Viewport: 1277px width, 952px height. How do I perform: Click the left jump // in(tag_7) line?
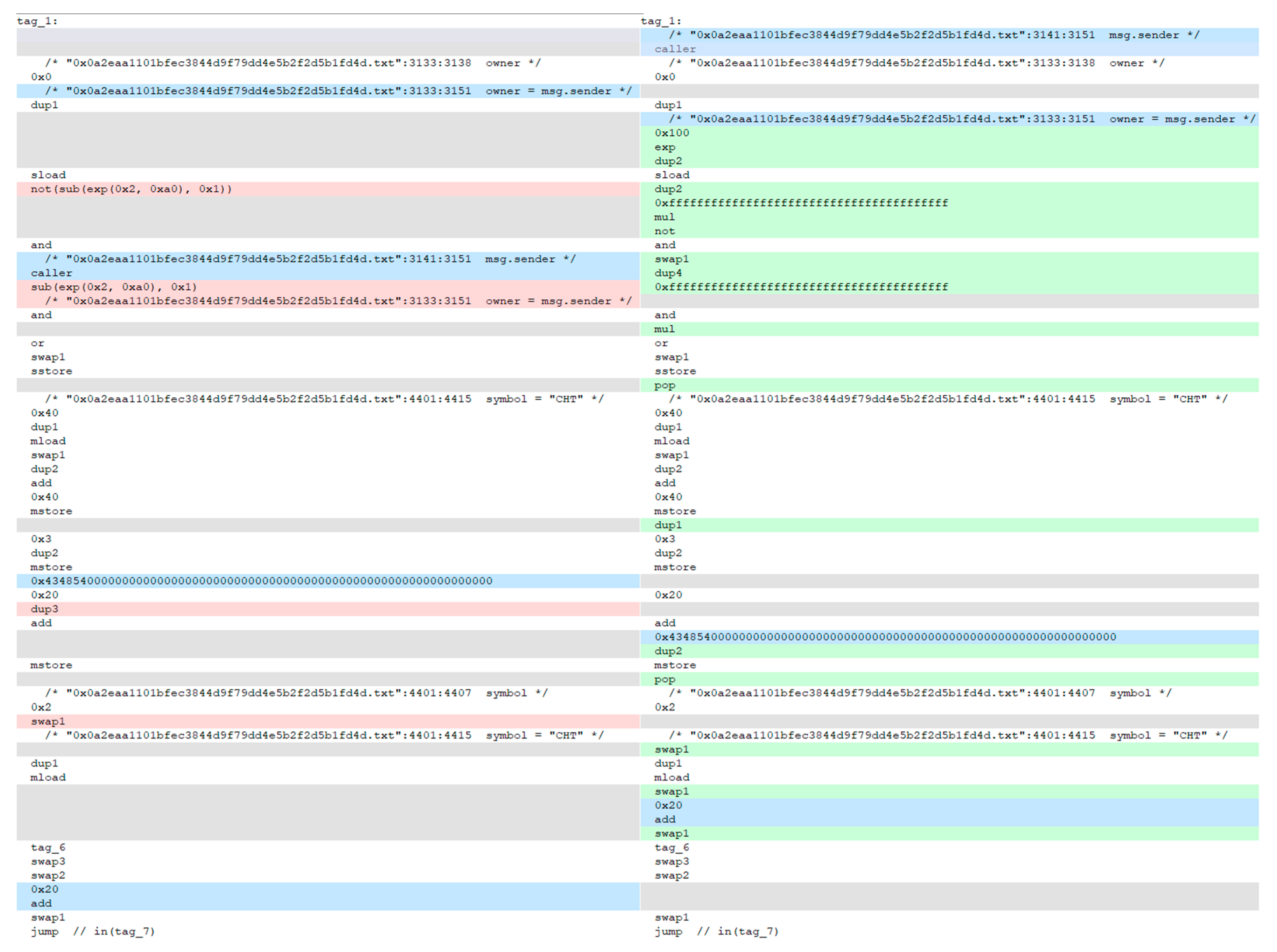point(92,932)
